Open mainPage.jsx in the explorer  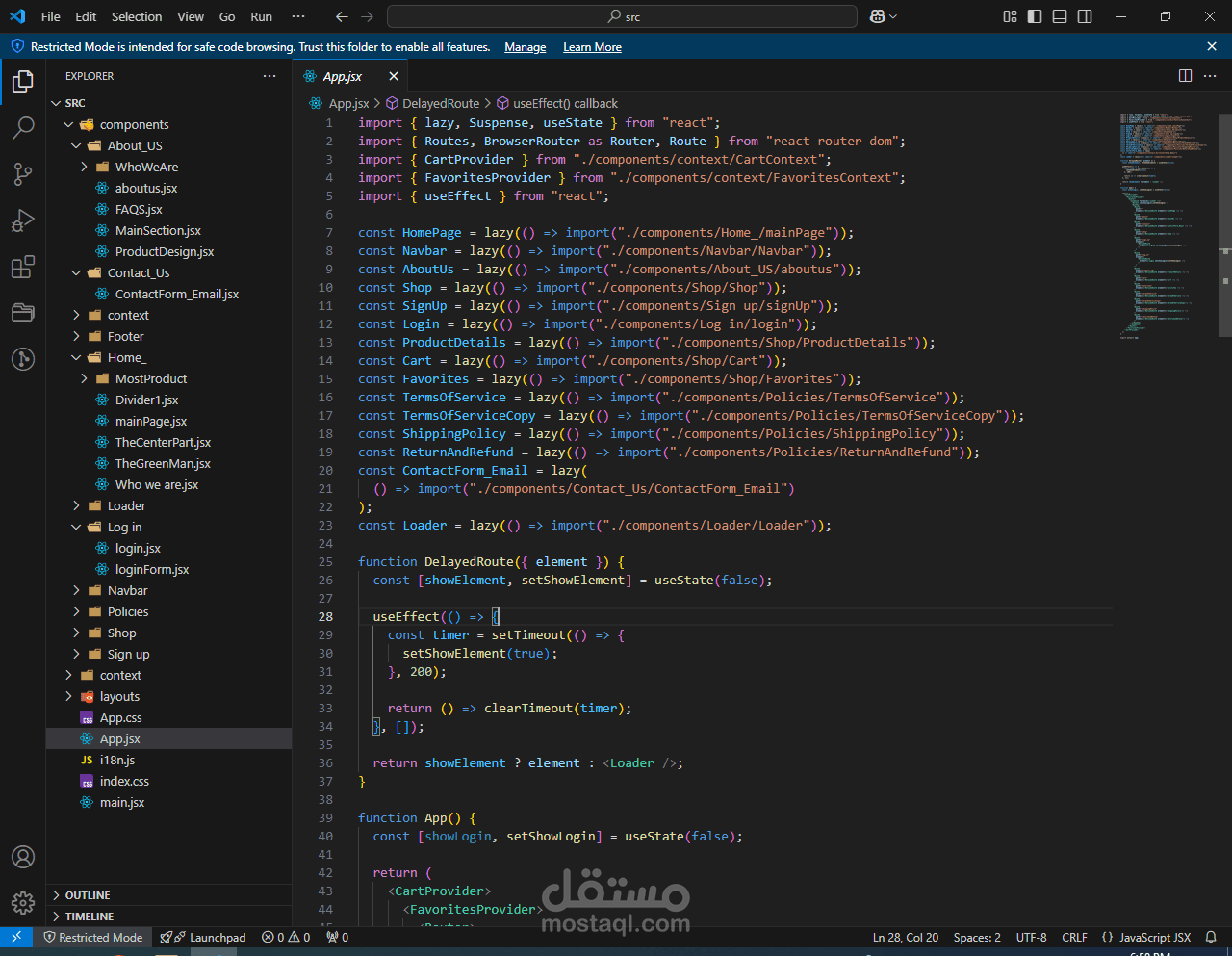coord(151,421)
